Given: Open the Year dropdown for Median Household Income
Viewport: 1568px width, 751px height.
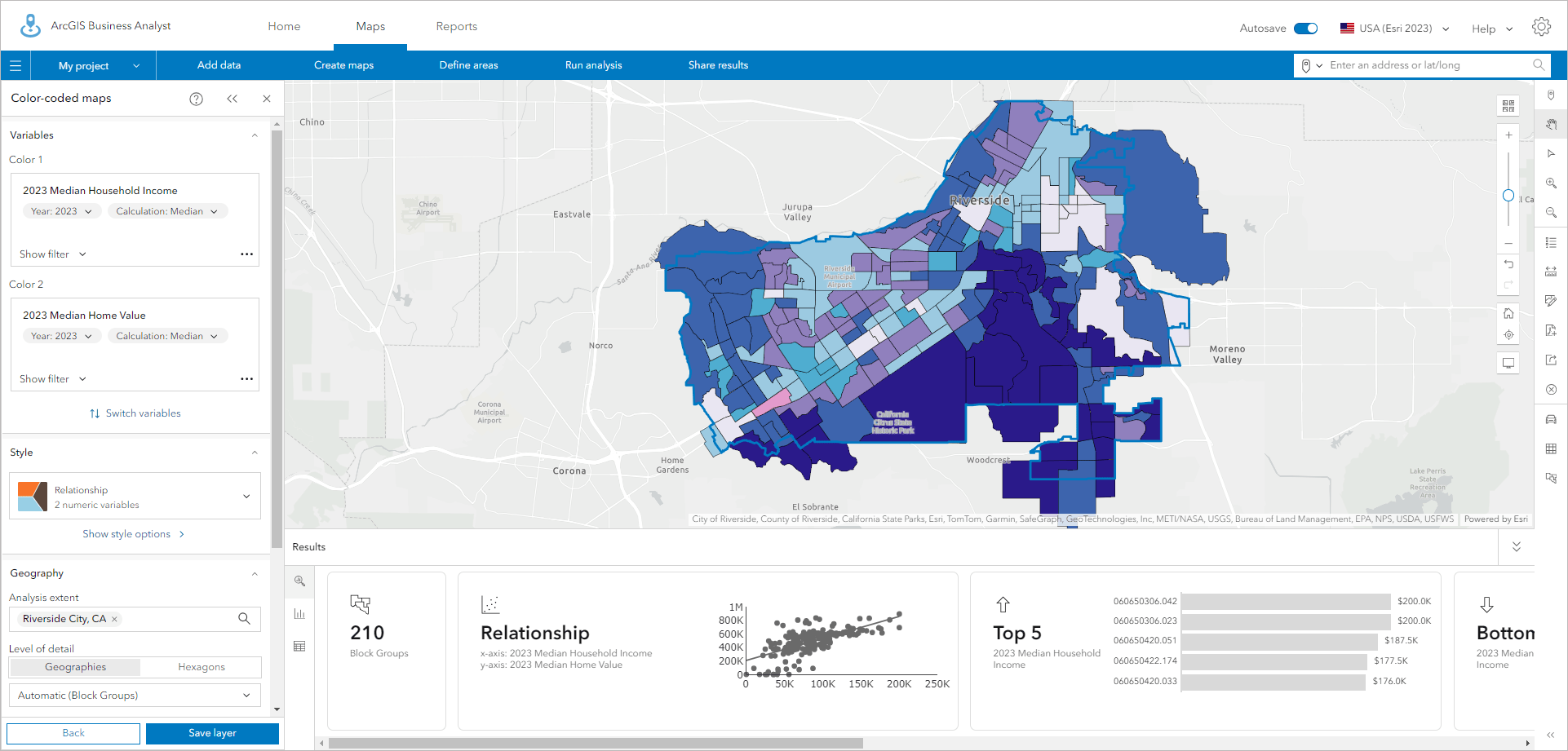Looking at the screenshot, I should click(x=61, y=210).
